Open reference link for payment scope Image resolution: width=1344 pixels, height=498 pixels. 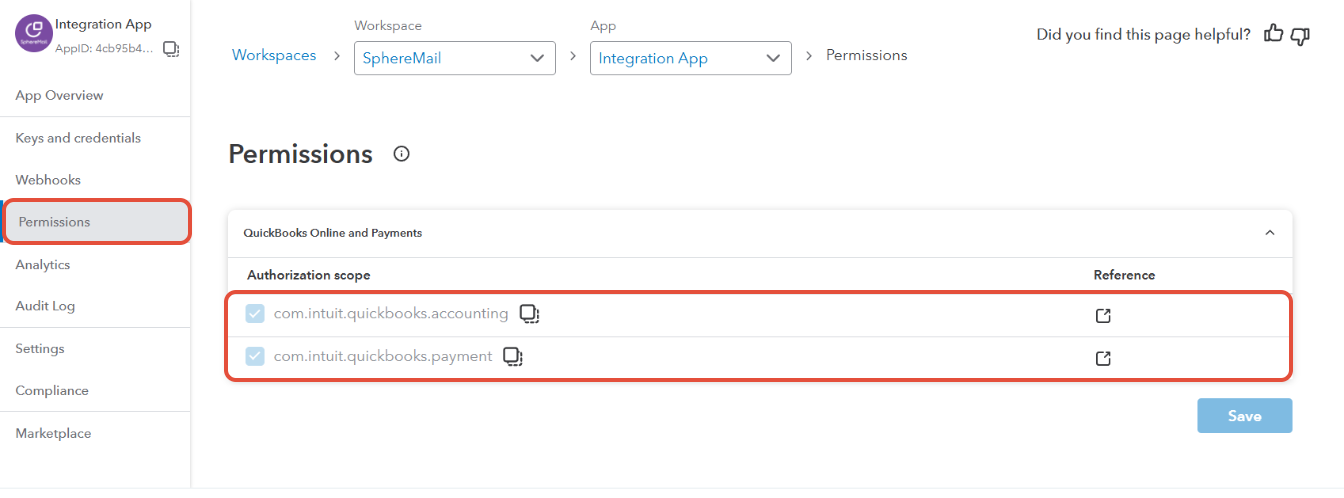pos(1103,358)
